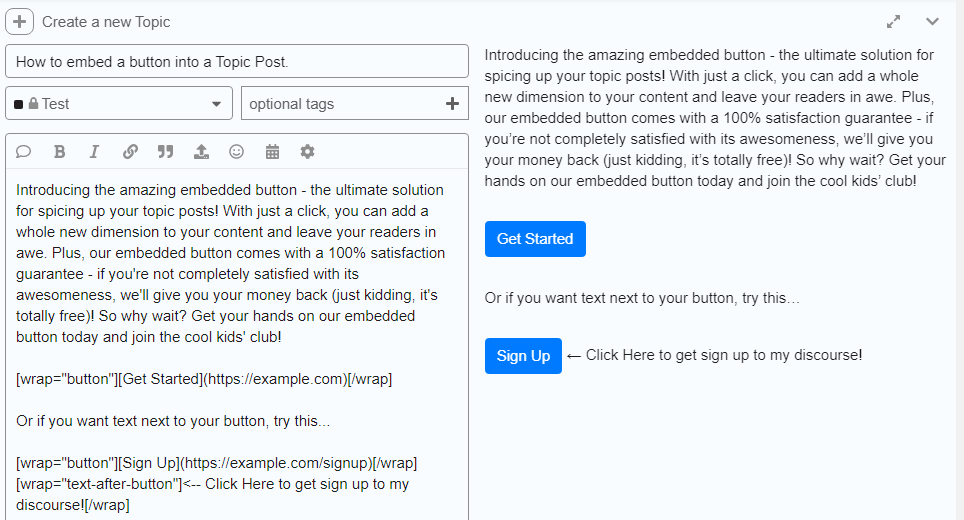Insert date with the calendar icon
Image resolution: width=964 pixels, height=520 pixels.
[272, 152]
